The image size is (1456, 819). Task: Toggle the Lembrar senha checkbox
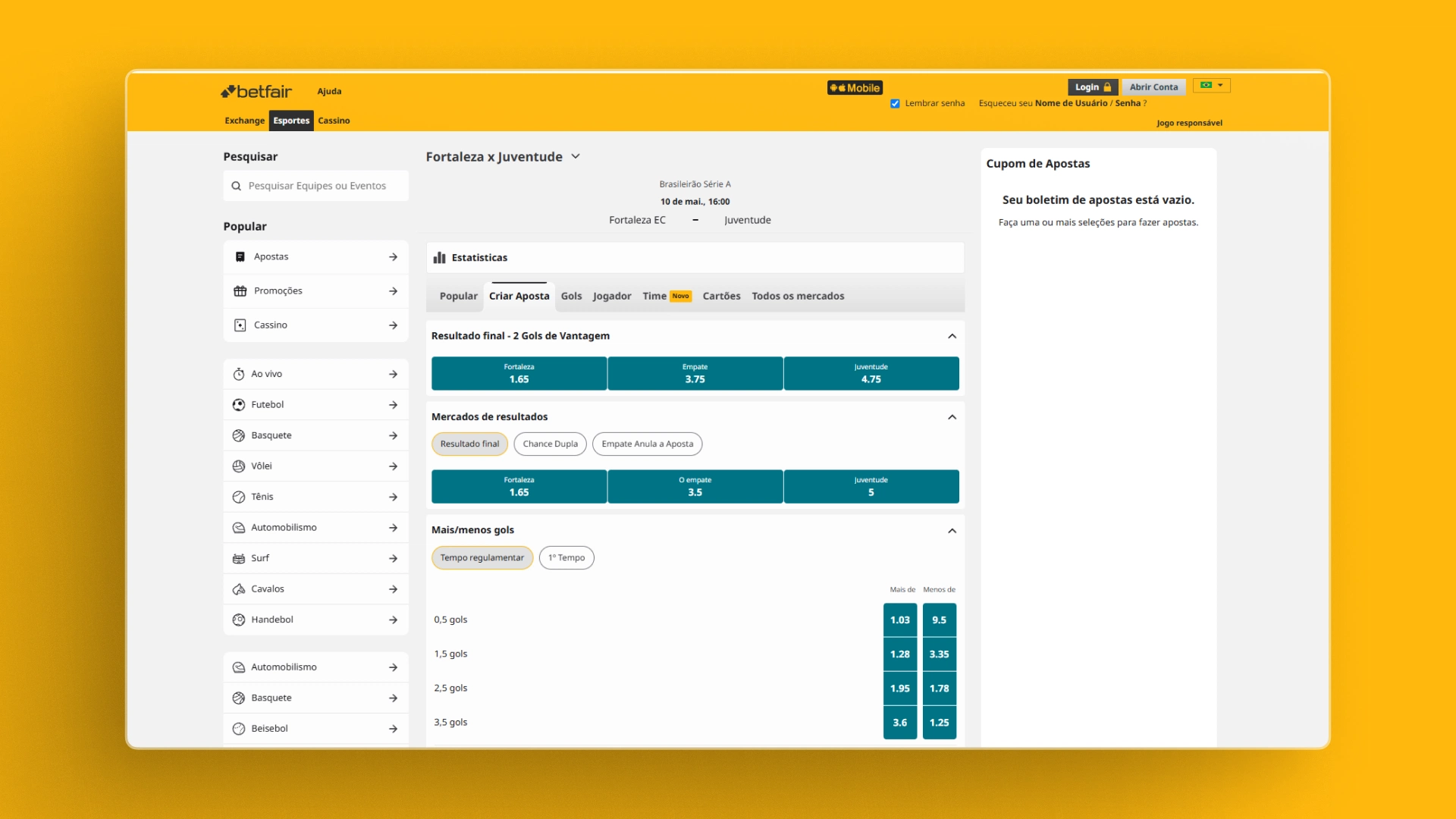[895, 104]
